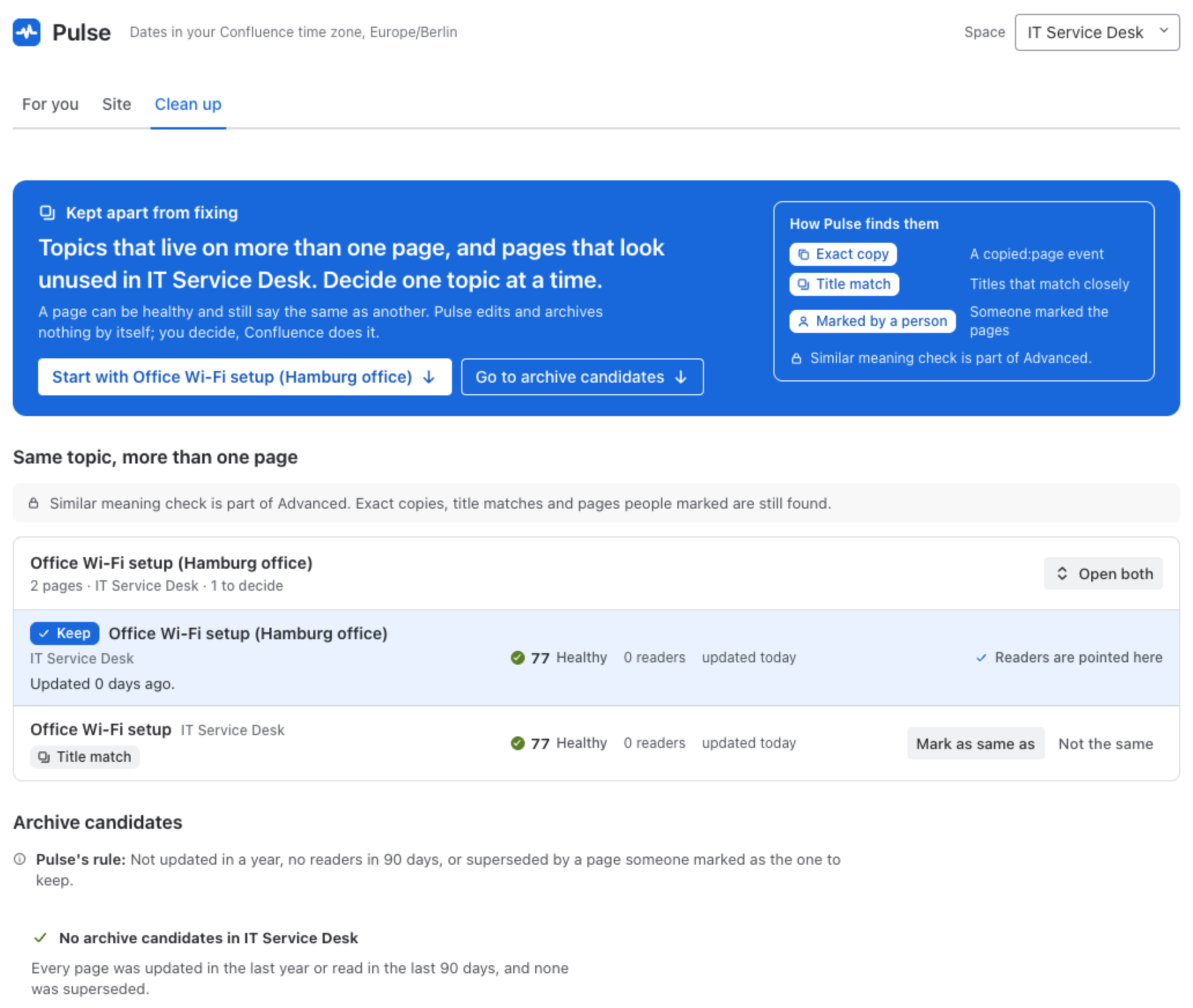The image size is (1193, 1008).
Task: Click the '2 pages · IT Service Desk · 1 to decide' text
Action: pyautogui.click(x=157, y=585)
